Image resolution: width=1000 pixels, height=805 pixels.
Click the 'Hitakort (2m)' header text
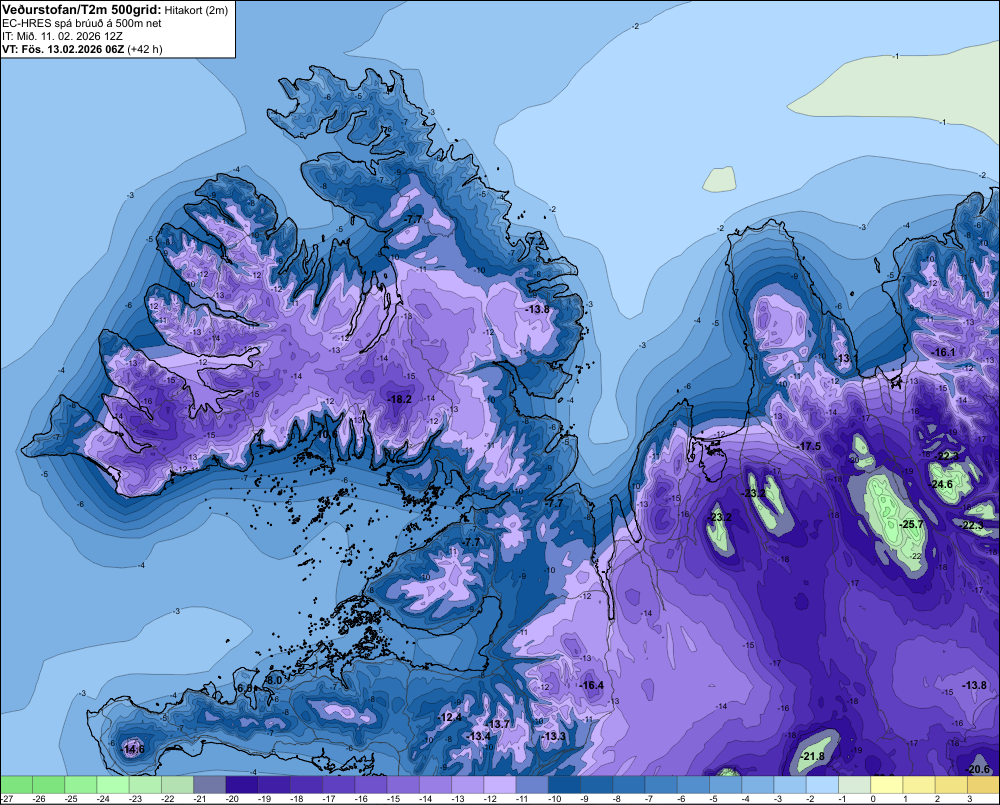click(x=196, y=10)
